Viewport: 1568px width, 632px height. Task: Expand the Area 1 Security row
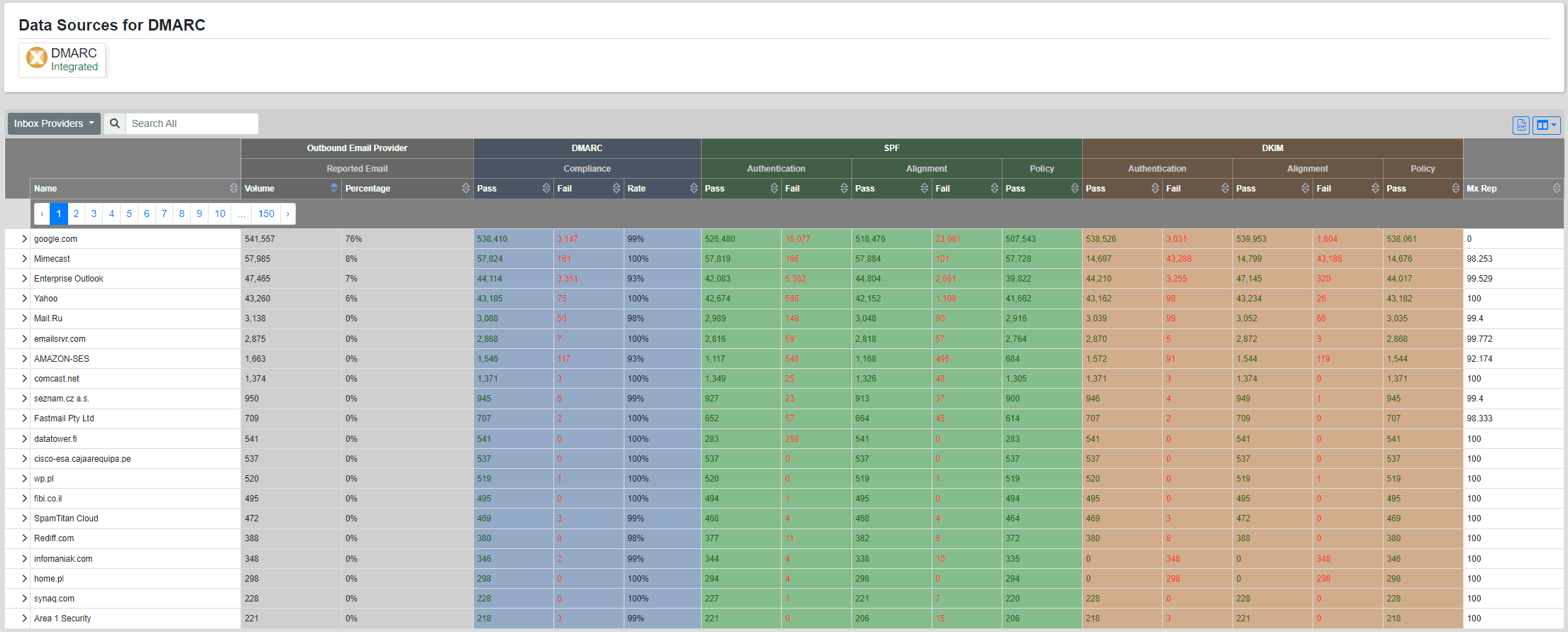[x=24, y=619]
